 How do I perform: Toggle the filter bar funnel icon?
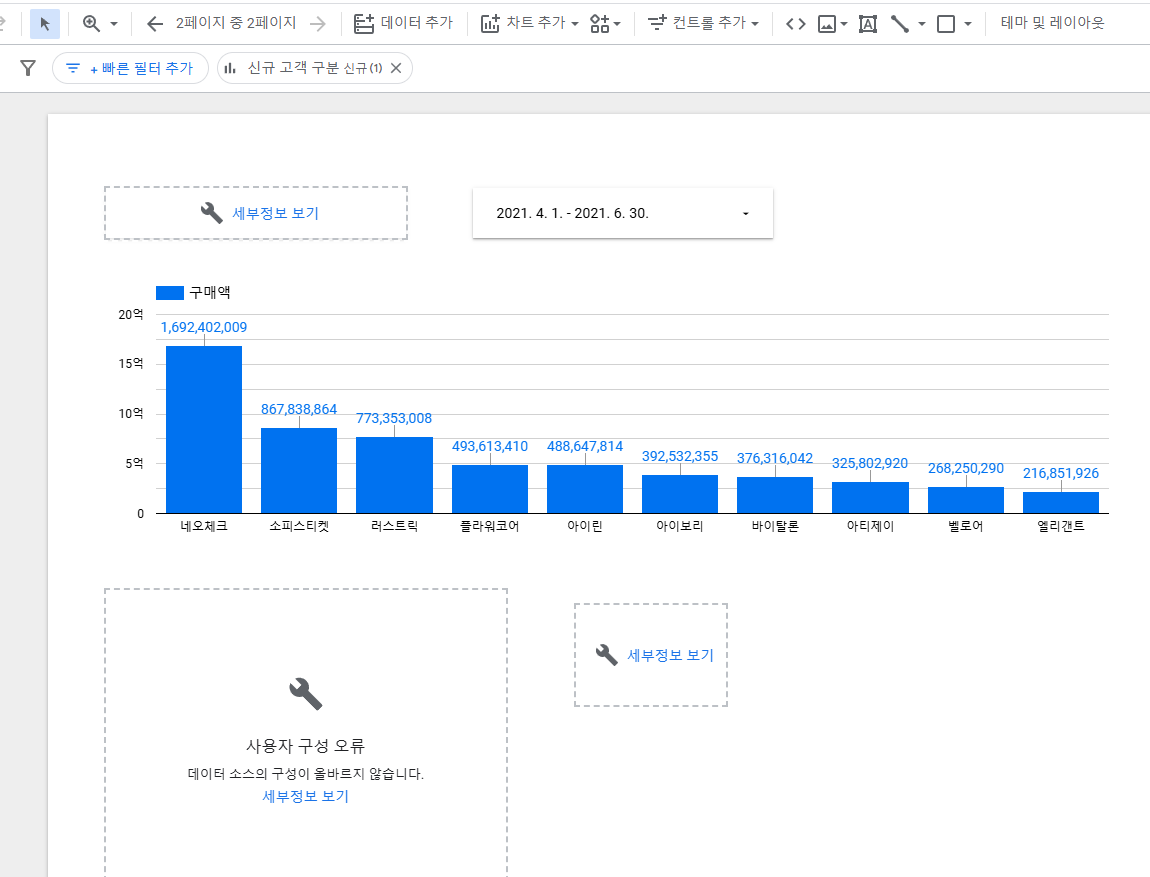coord(28,68)
